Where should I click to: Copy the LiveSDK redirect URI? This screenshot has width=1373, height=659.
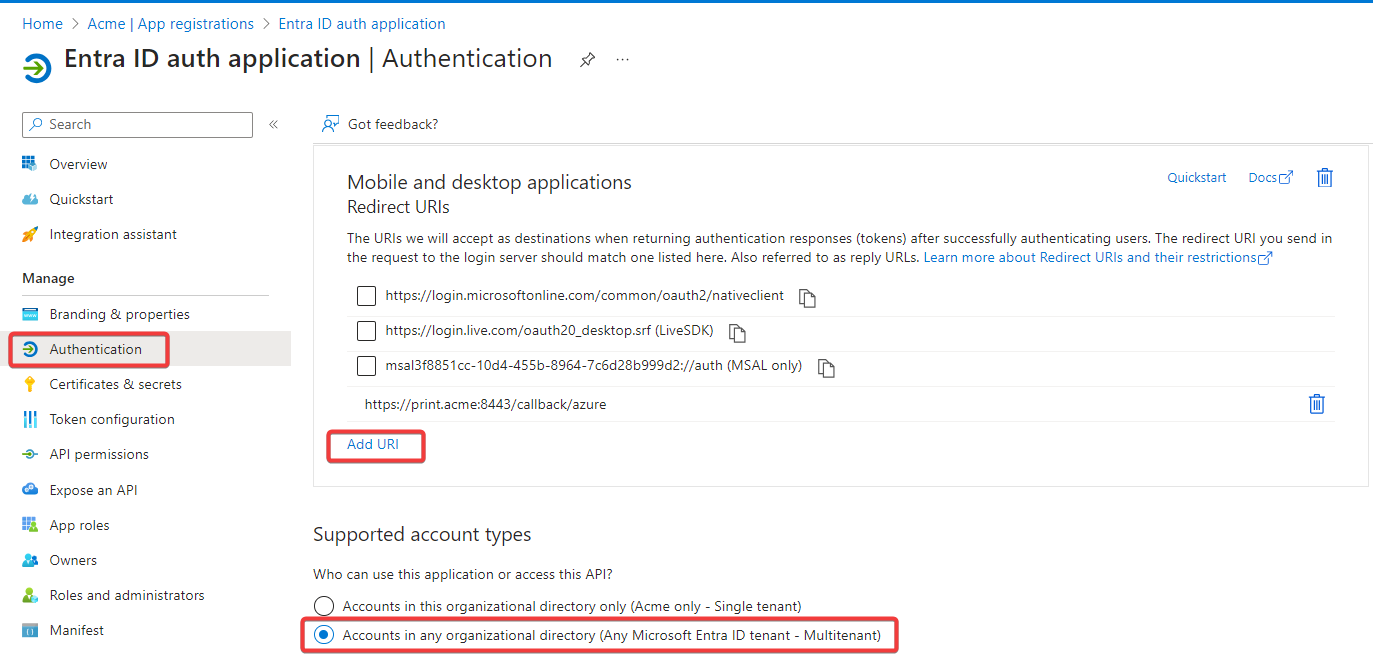click(737, 333)
